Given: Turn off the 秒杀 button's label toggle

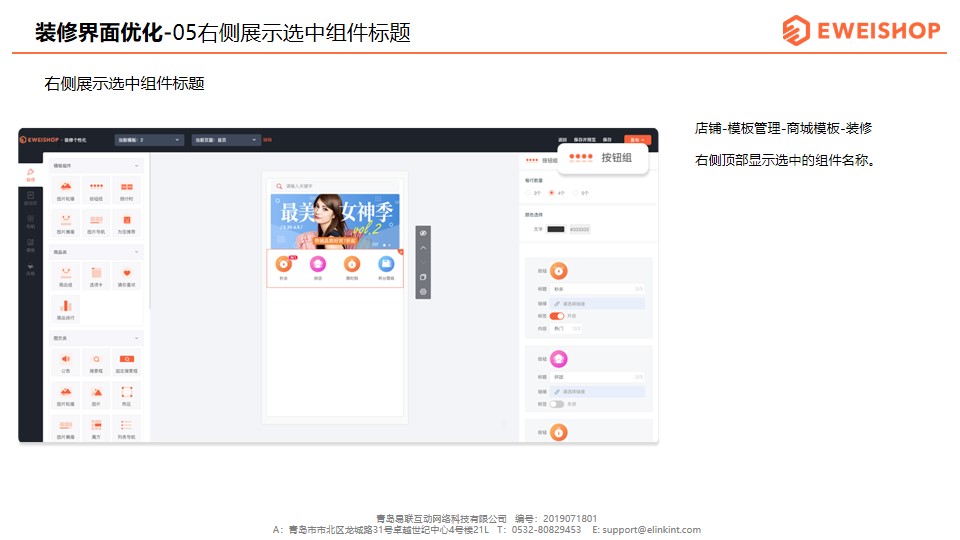Looking at the screenshot, I should pos(557,316).
